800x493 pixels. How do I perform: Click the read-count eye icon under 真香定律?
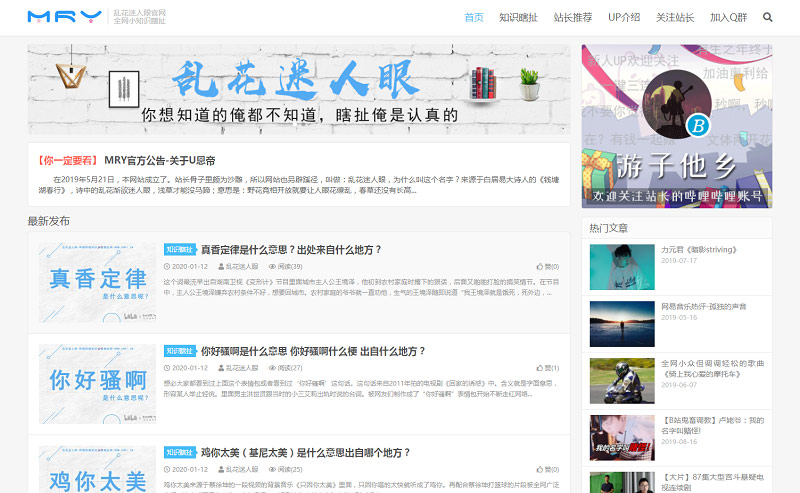point(271,267)
